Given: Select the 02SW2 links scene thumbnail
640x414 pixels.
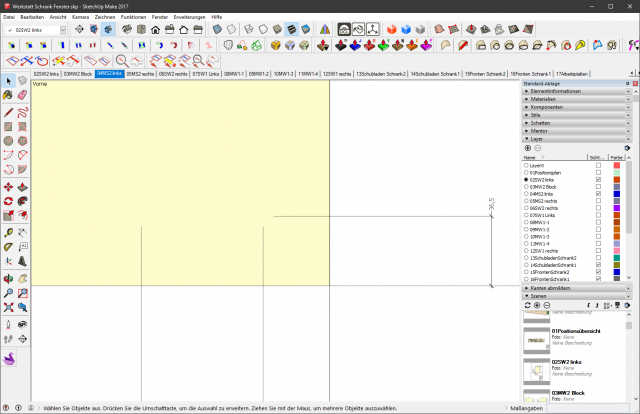Looking at the screenshot, I should [x=536, y=370].
